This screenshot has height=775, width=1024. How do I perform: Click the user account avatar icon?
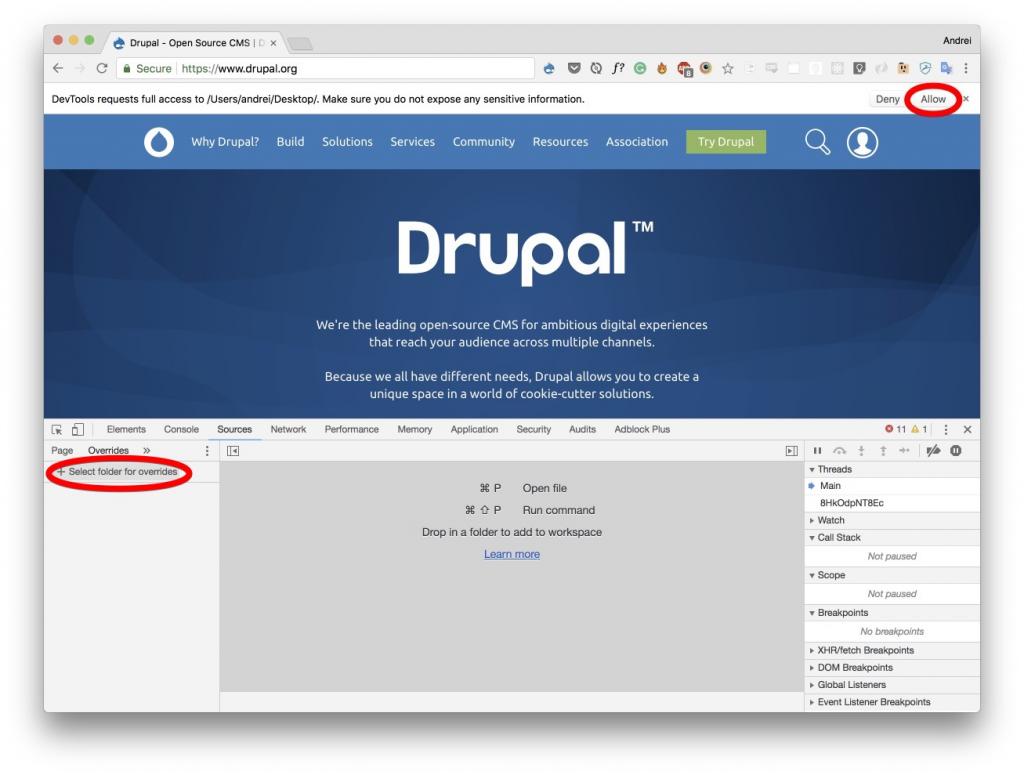click(x=862, y=142)
